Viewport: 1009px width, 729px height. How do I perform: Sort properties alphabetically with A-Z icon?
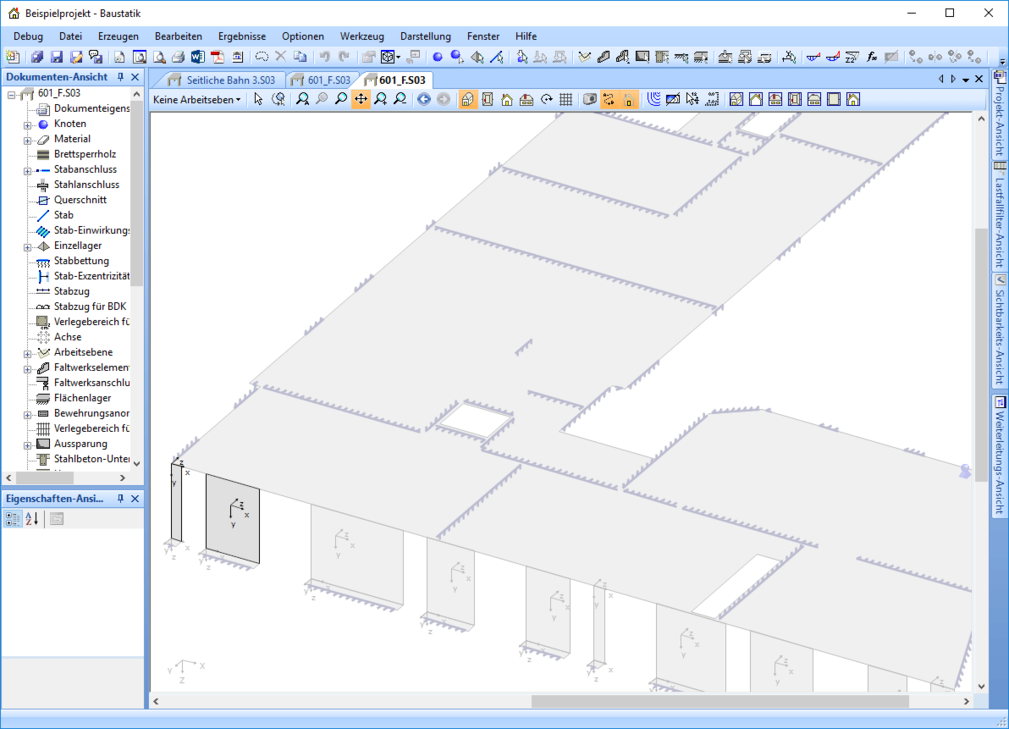(31, 518)
